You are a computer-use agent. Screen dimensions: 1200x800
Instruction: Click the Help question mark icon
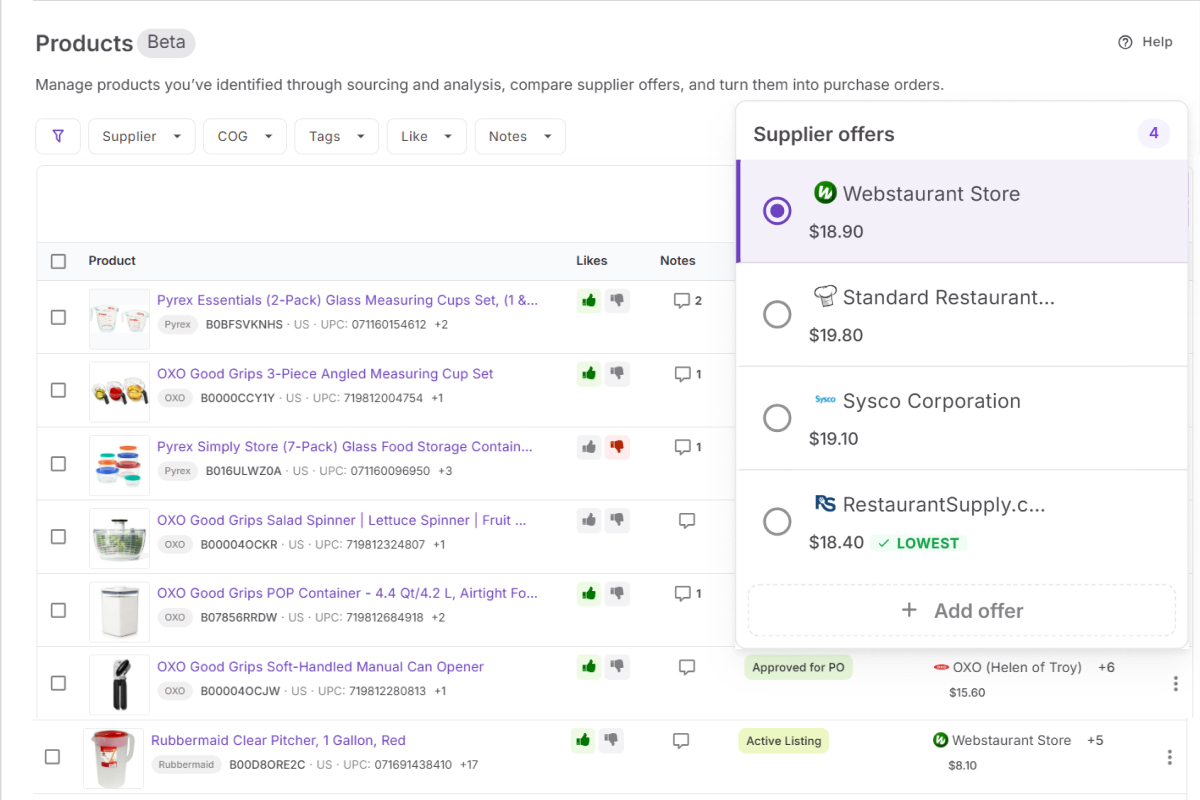(x=1125, y=42)
